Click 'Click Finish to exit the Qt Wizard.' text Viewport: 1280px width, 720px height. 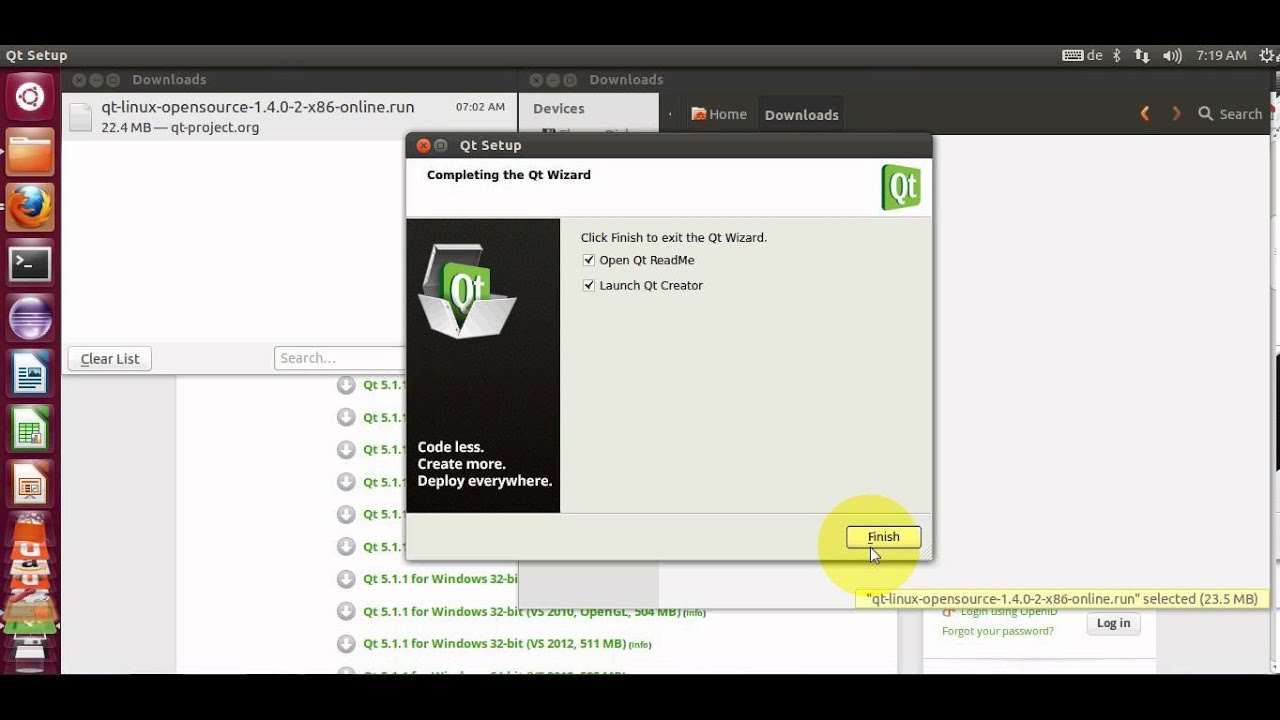(673, 238)
